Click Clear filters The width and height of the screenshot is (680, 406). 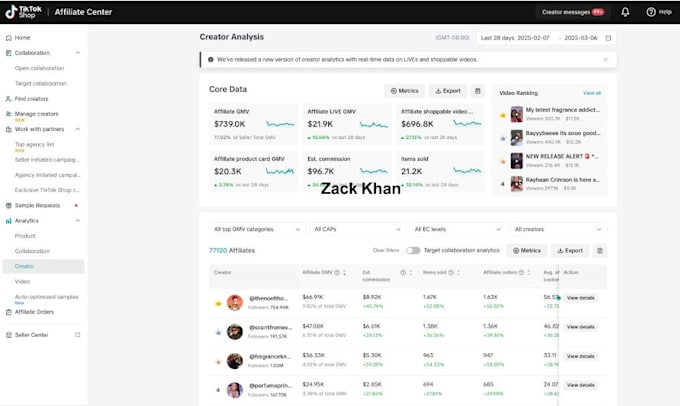point(386,251)
